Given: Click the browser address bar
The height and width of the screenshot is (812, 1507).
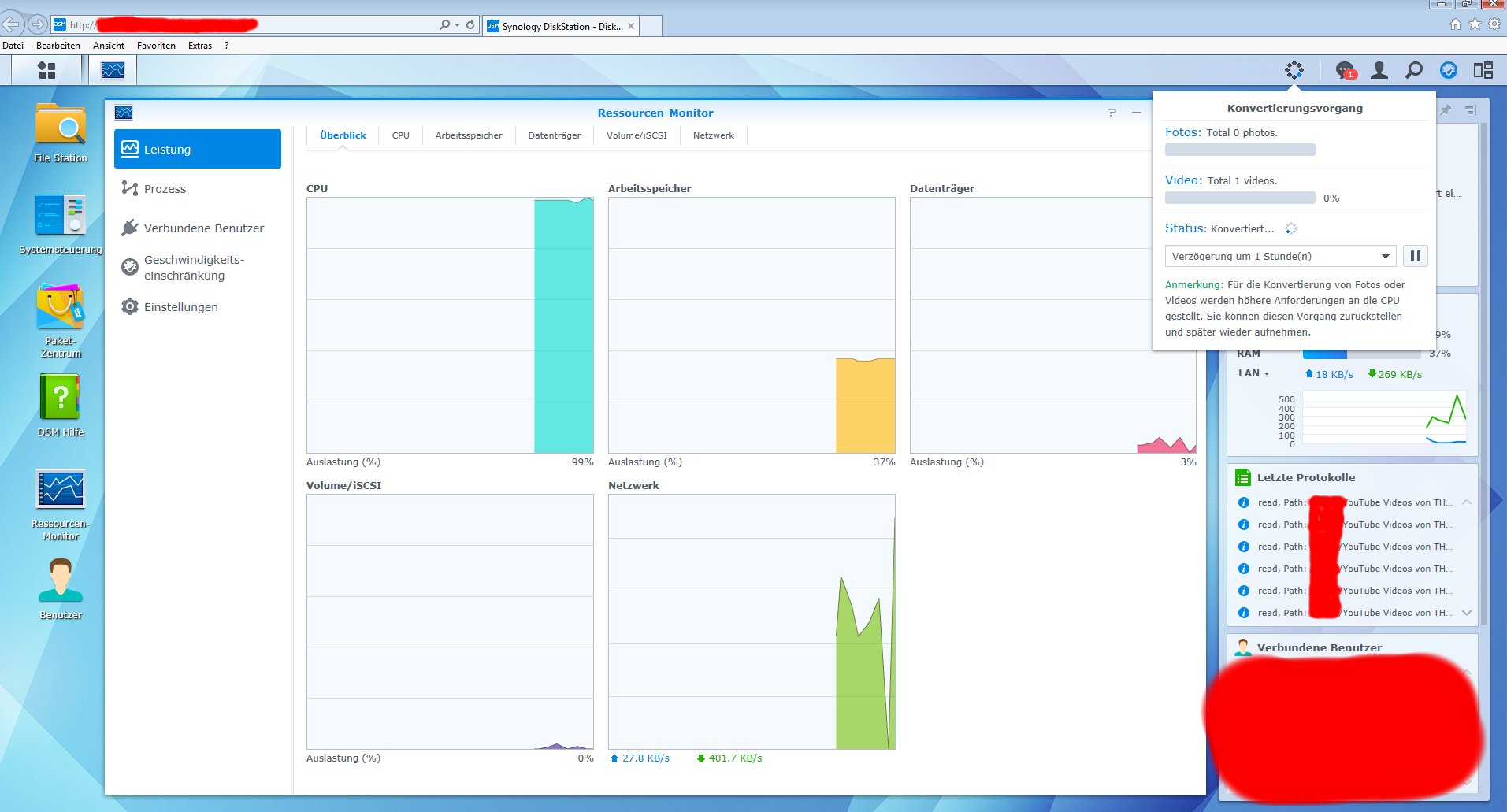Looking at the screenshot, I should tap(252, 25).
